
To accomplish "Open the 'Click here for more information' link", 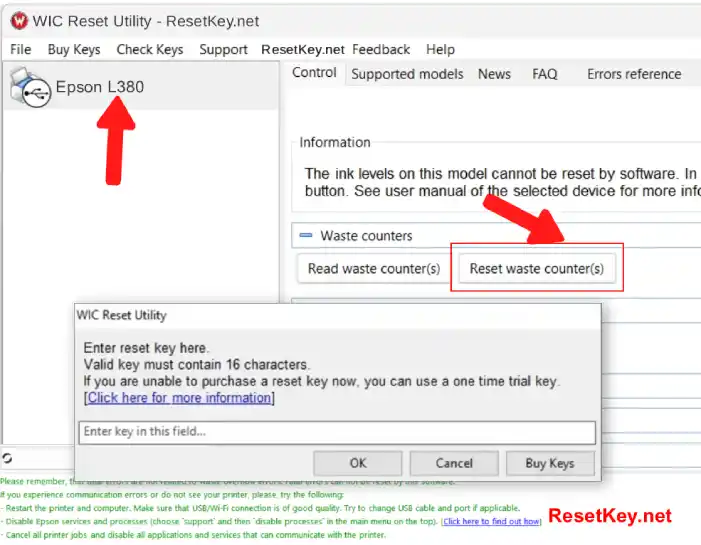I will pyautogui.click(x=179, y=397).
